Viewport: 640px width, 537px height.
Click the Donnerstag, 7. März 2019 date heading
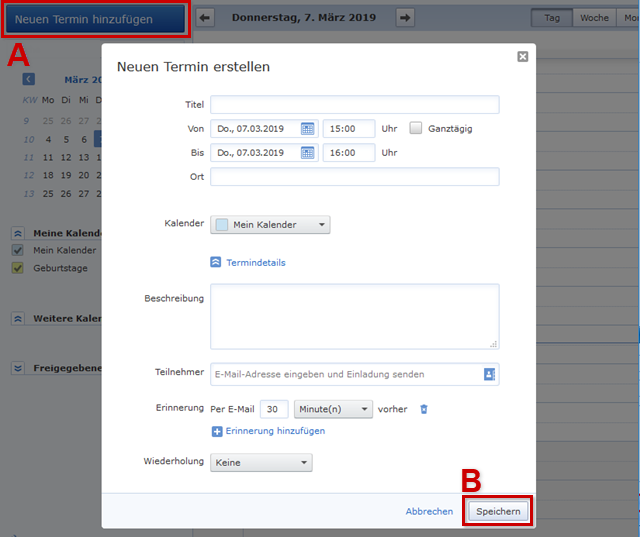(304, 18)
